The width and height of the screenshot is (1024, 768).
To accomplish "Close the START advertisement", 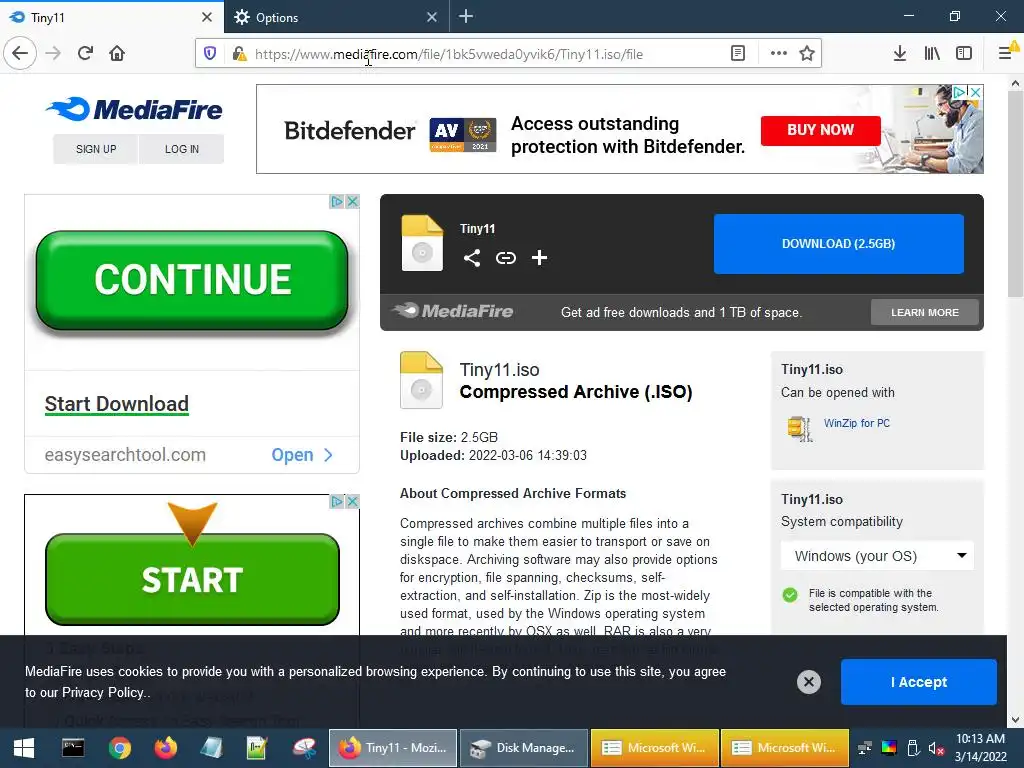I will 353,502.
